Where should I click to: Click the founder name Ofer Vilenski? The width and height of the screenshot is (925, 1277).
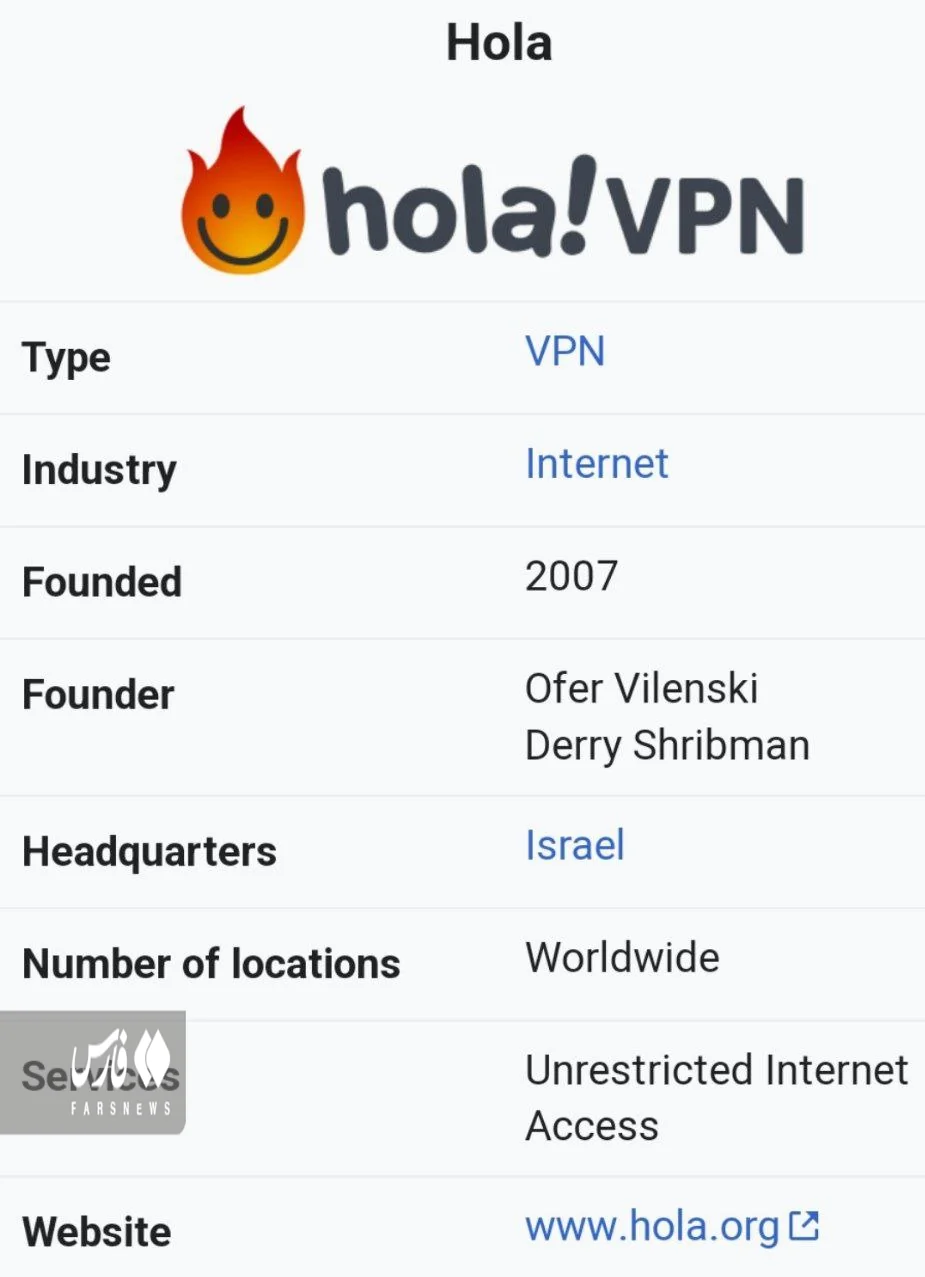[642, 689]
